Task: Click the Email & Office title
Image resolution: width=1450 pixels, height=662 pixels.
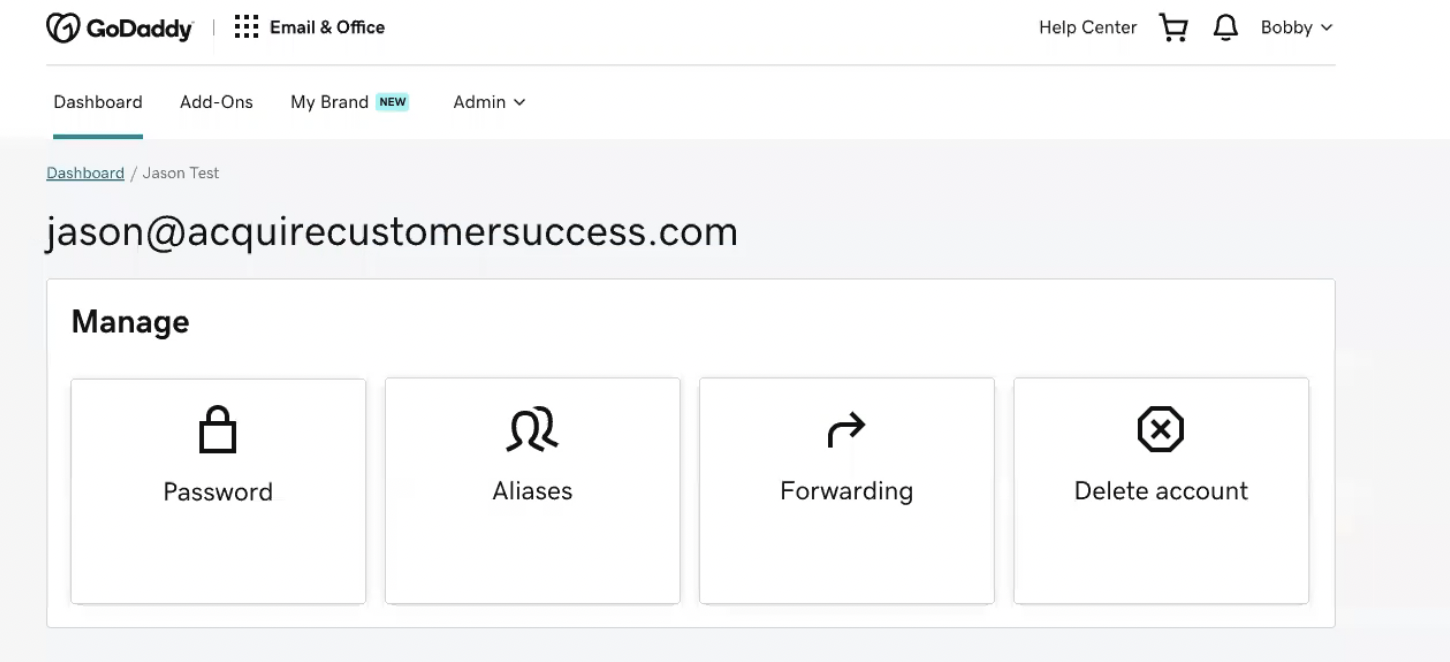Action: [x=327, y=27]
